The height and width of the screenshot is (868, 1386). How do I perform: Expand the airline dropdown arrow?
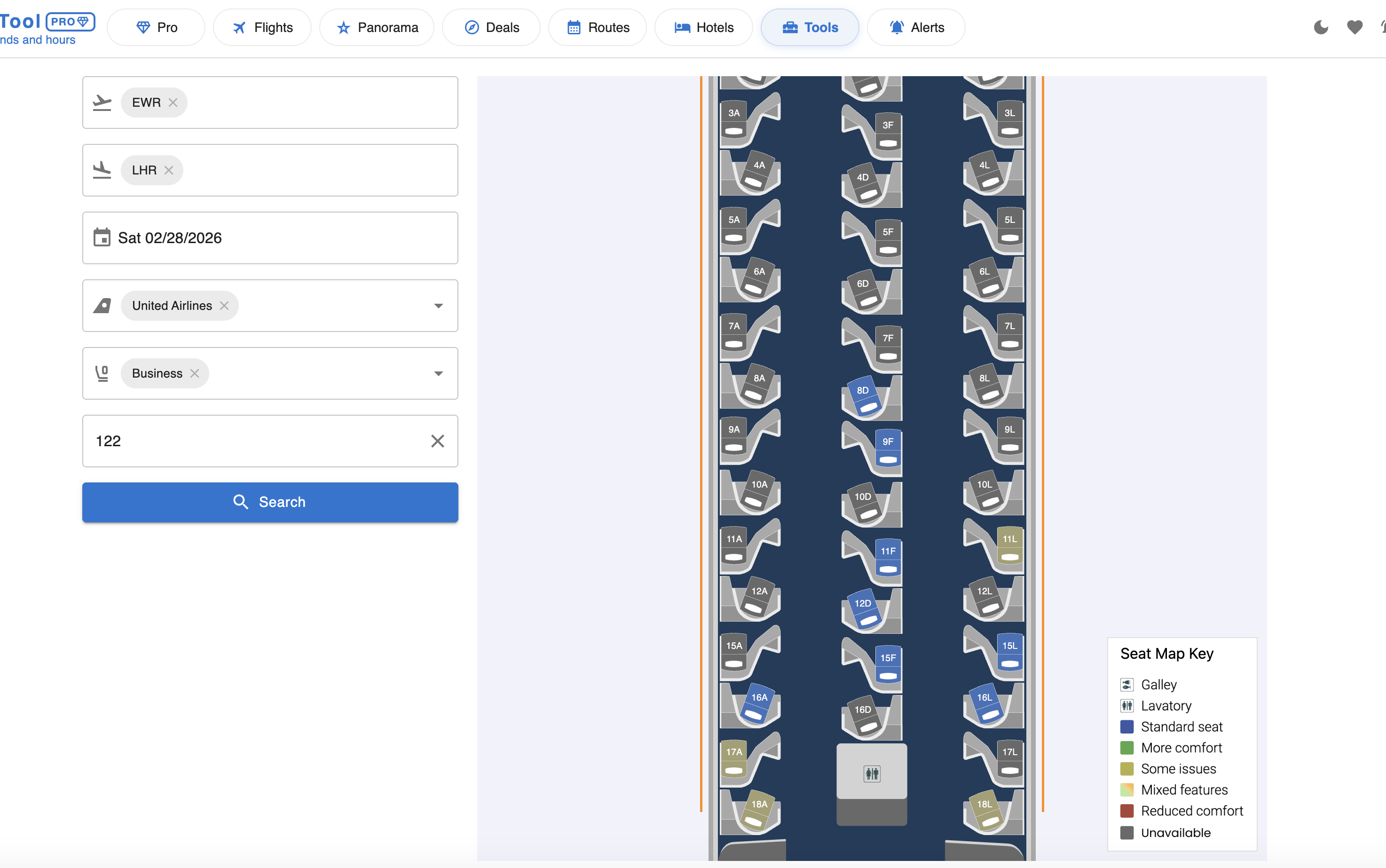pyautogui.click(x=439, y=306)
